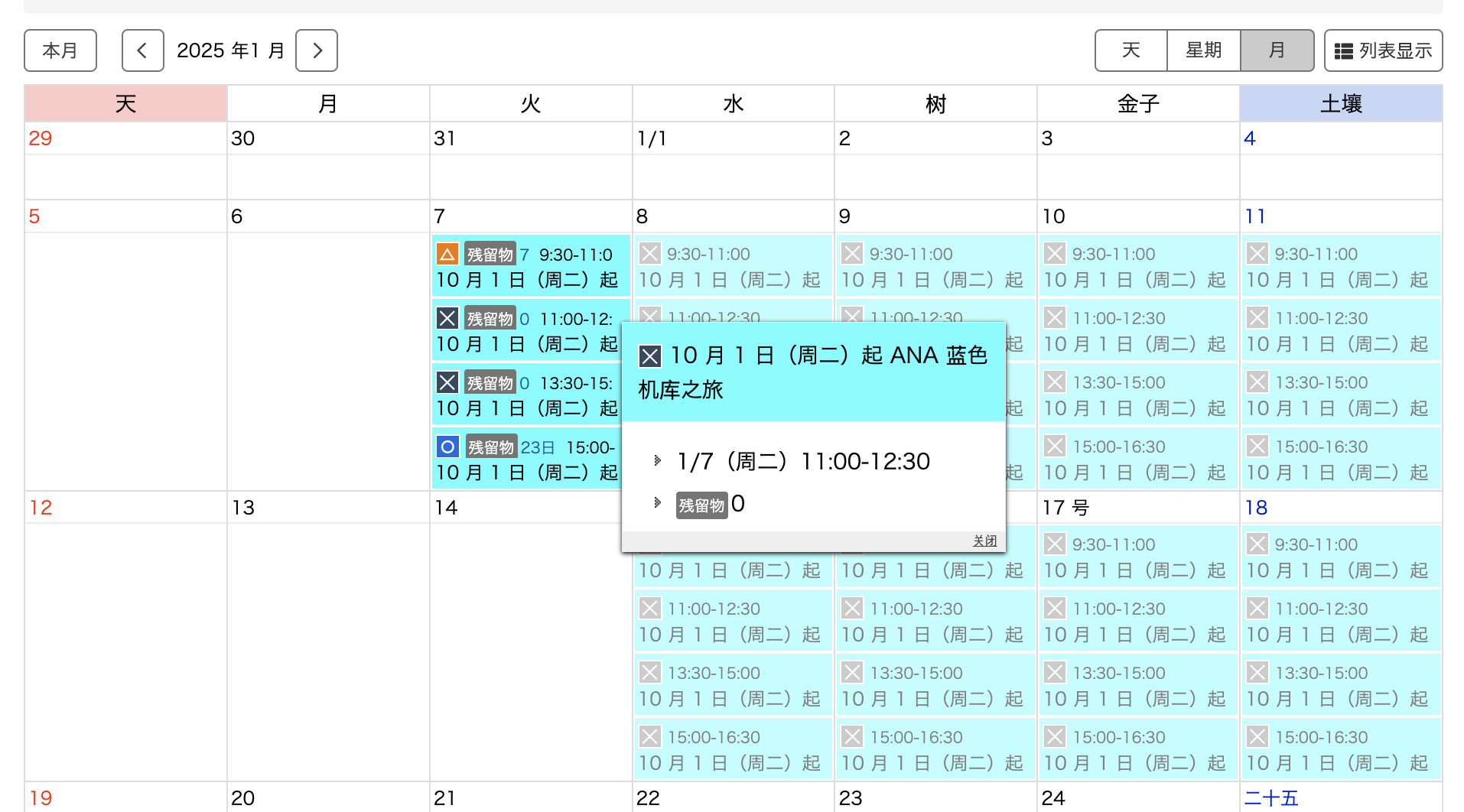Screen dimensions: 1464x812
Task: Select the 月 month view
Action: click(1277, 50)
